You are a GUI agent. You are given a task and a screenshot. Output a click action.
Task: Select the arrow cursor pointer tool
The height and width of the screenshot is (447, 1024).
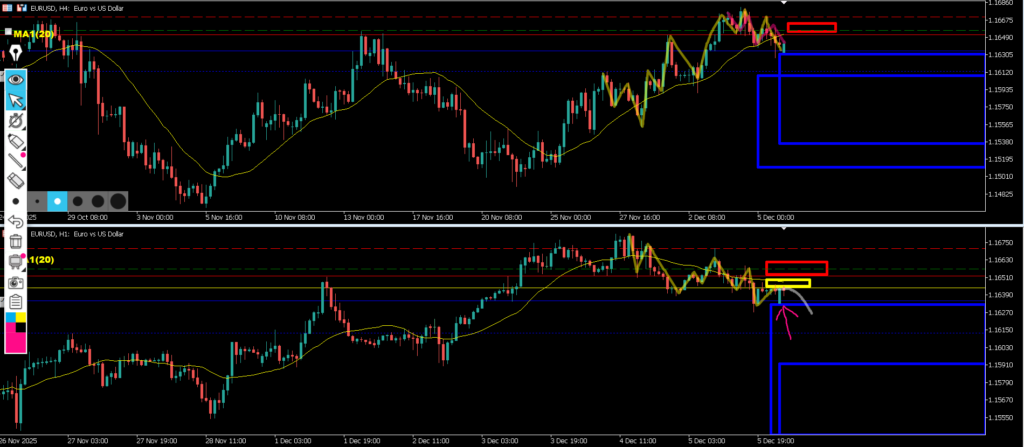click(16, 99)
